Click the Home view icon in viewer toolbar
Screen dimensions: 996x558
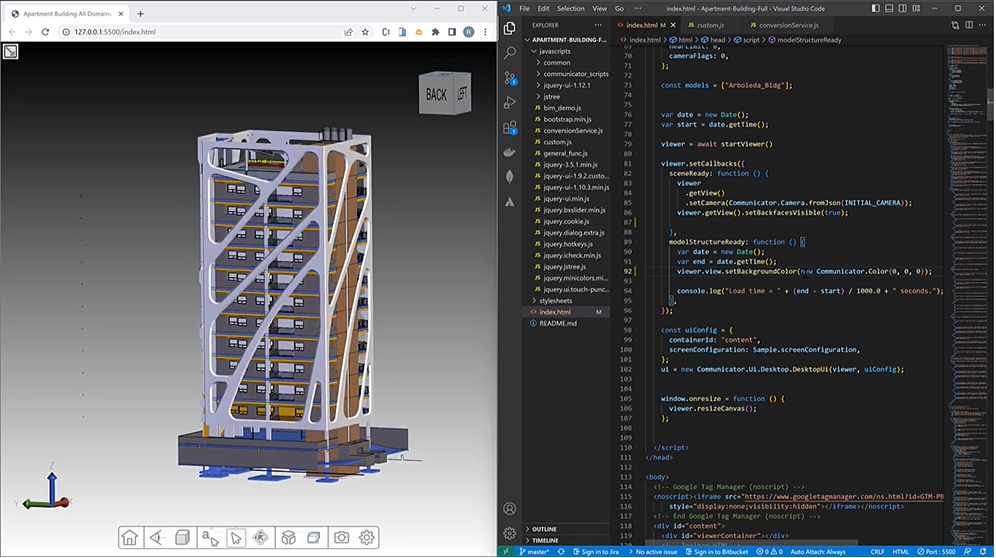click(130, 538)
